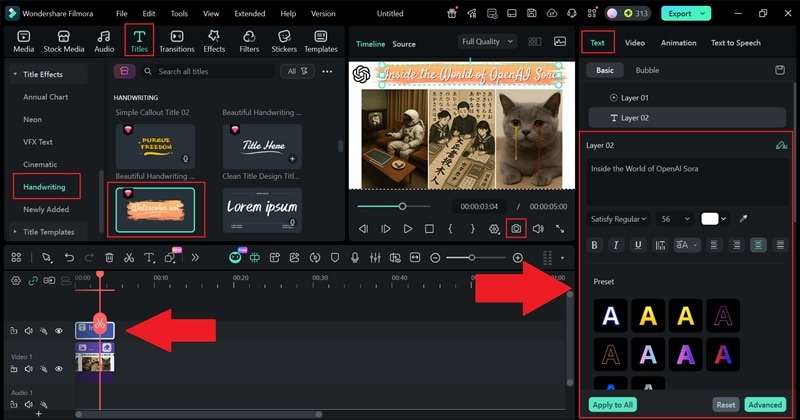The height and width of the screenshot is (420, 800).
Task: Select the Neon category
Action: coord(32,119)
